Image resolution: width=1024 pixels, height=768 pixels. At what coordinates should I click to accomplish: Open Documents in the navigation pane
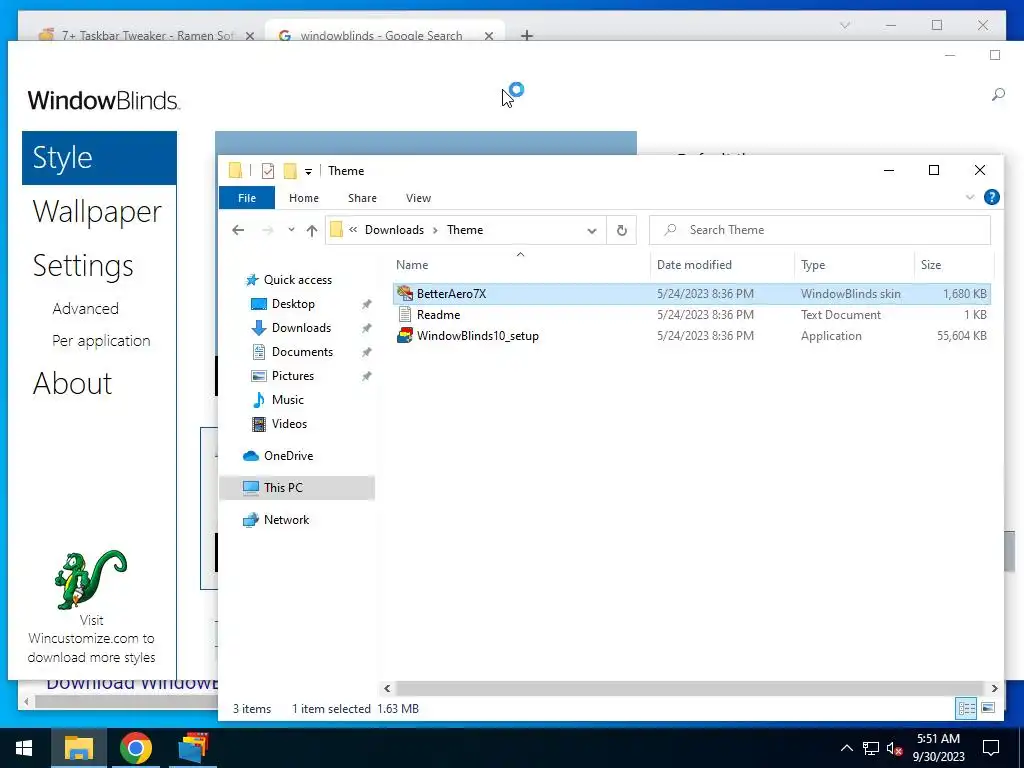[302, 351]
